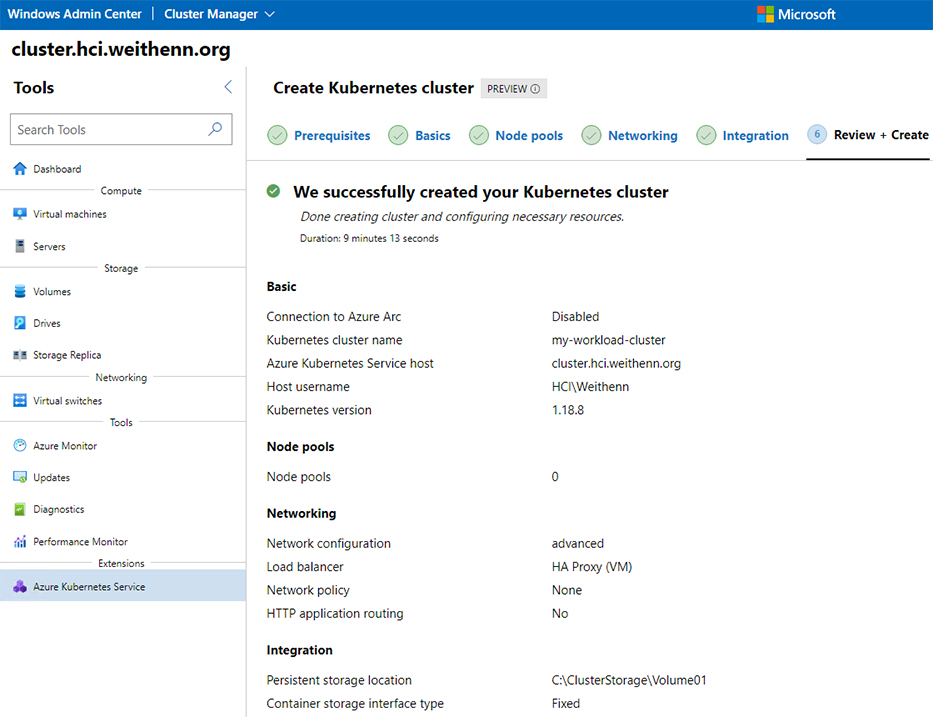This screenshot has height=717, width=933.
Task: Click the PREVIEW badge
Action: 514,89
